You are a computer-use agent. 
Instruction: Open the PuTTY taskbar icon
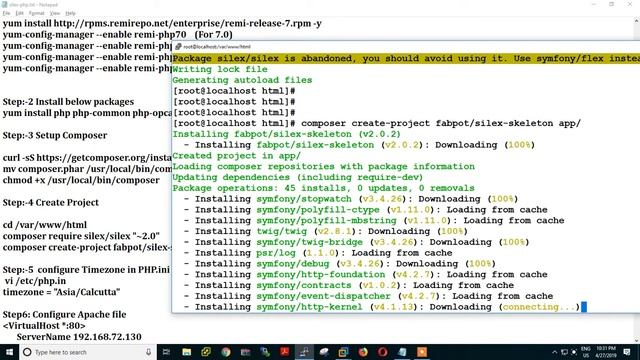click(x=304, y=352)
